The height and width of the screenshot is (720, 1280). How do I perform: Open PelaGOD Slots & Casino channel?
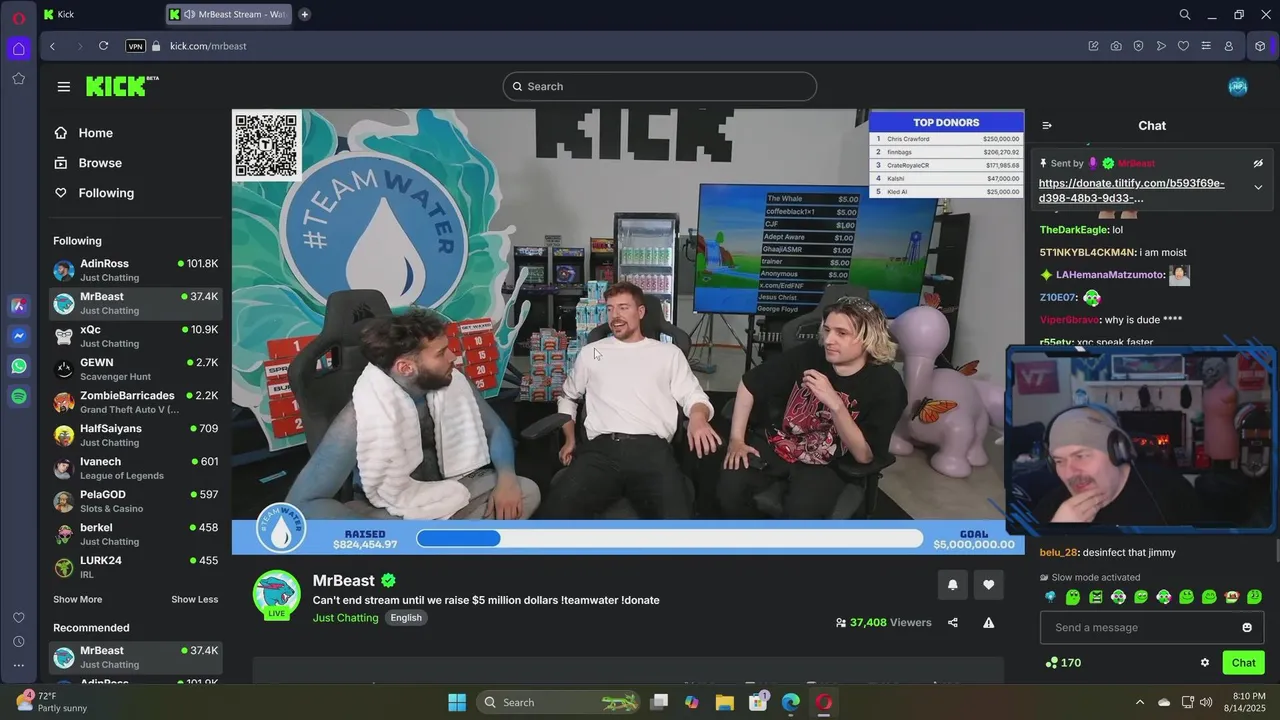(136, 501)
